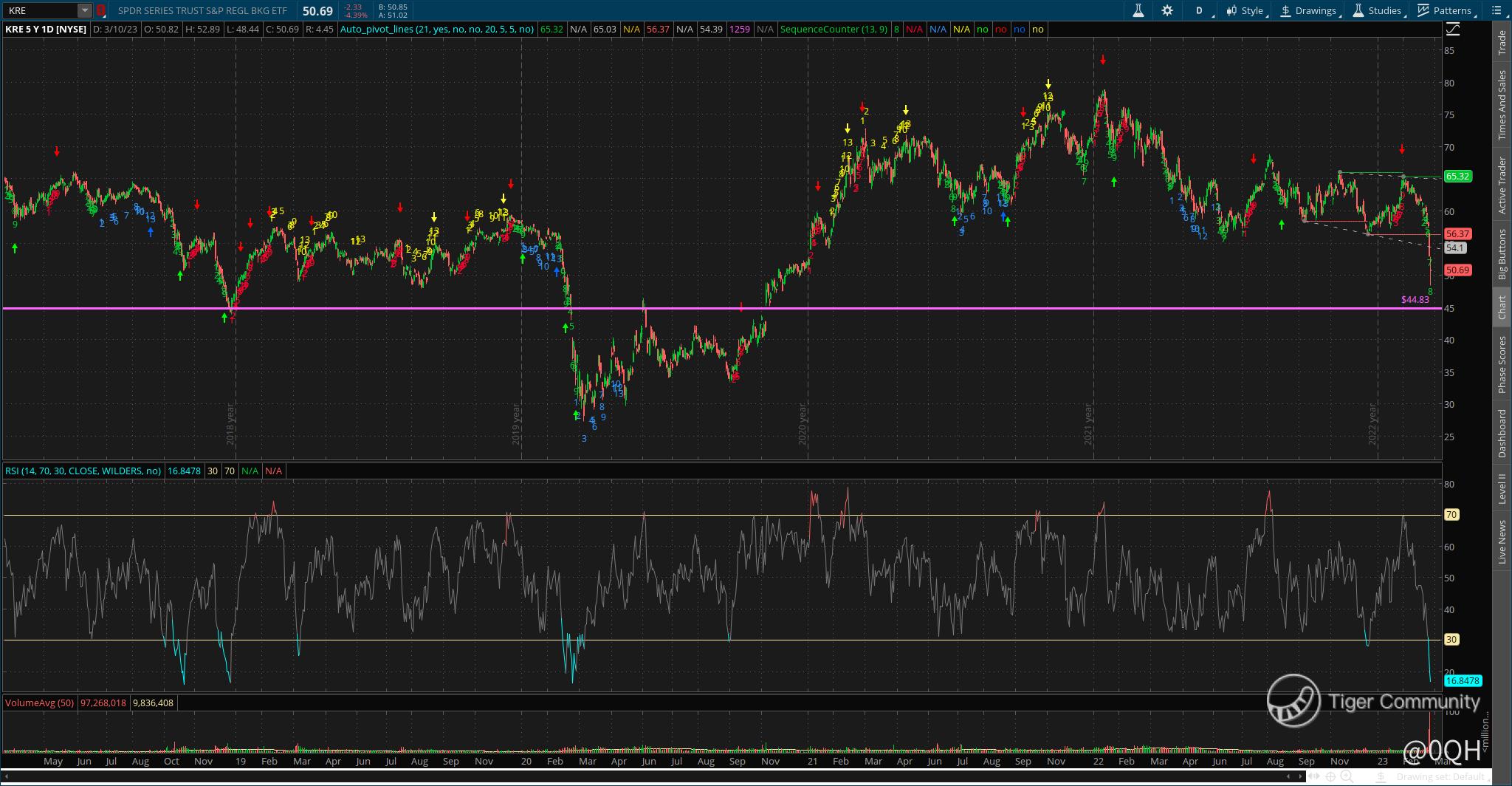
Task: Click the zoom magnifier icon in bottom bar
Action: 1347,776
